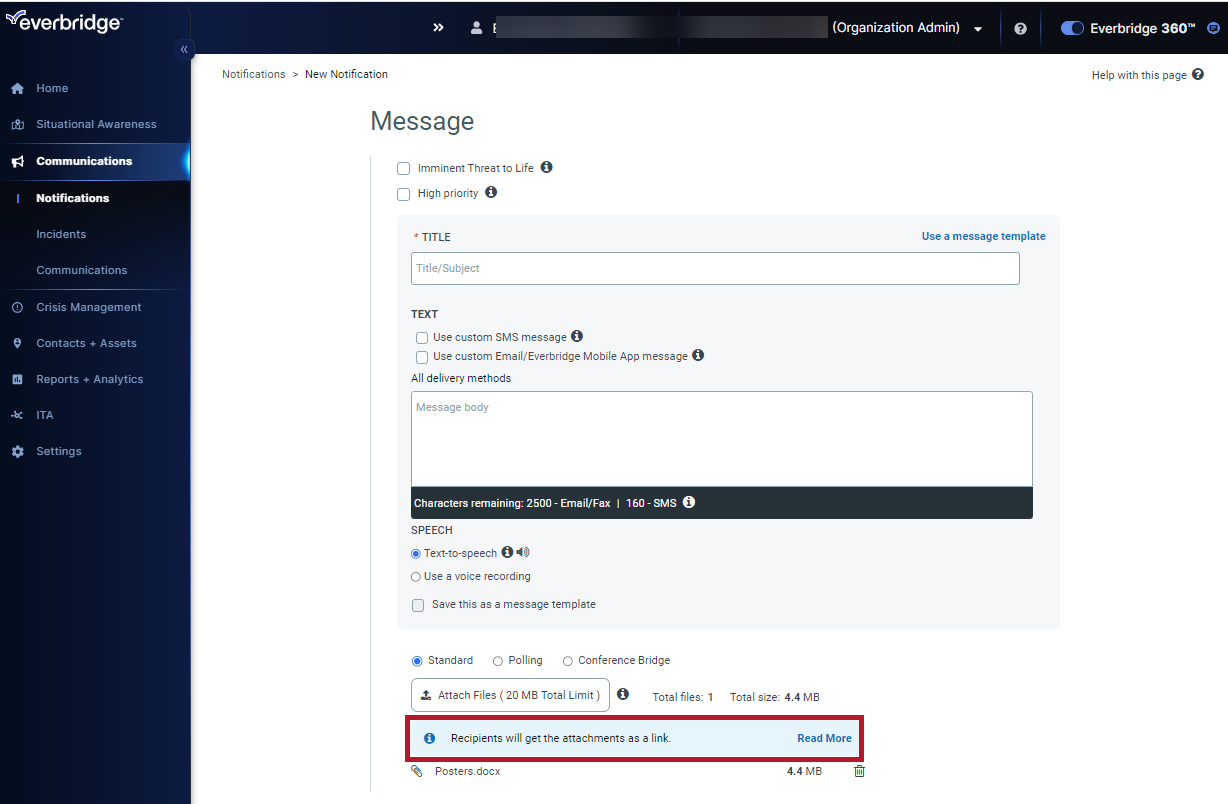This screenshot has height=804, width=1228.
Task: Open the Incidents submenu item
Action: tap(61, 234)
